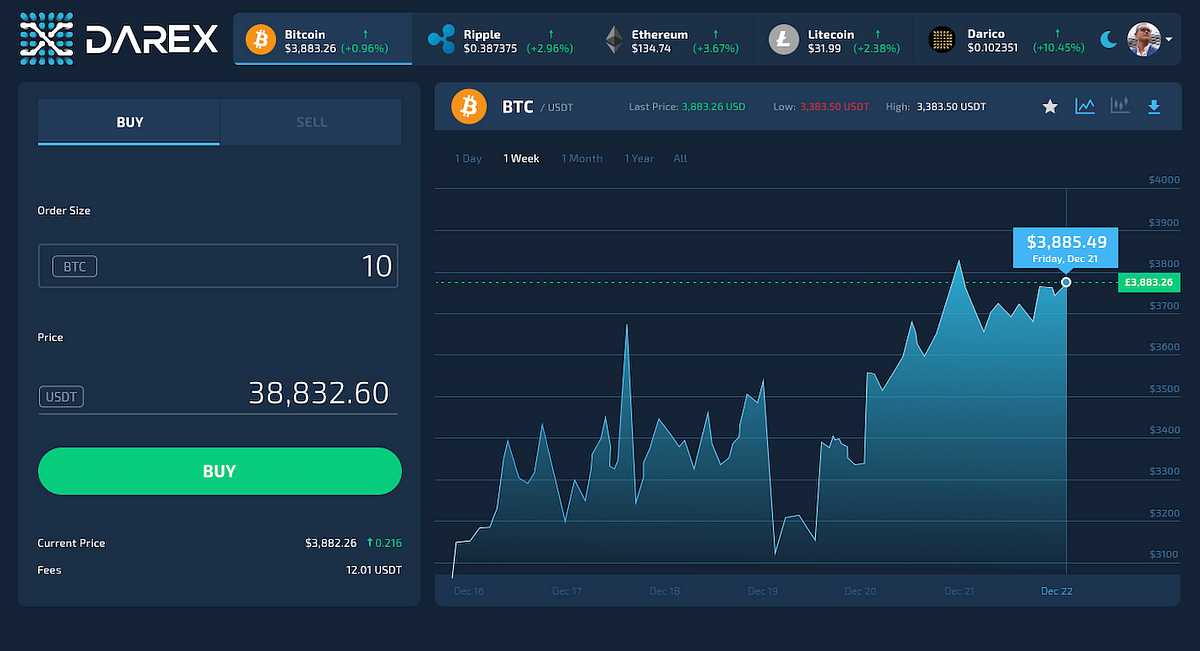The width and height of the screenshot is (1200, 651).
Task: Open the Ripple ticker price $0.387375
Action: point(490,47)
